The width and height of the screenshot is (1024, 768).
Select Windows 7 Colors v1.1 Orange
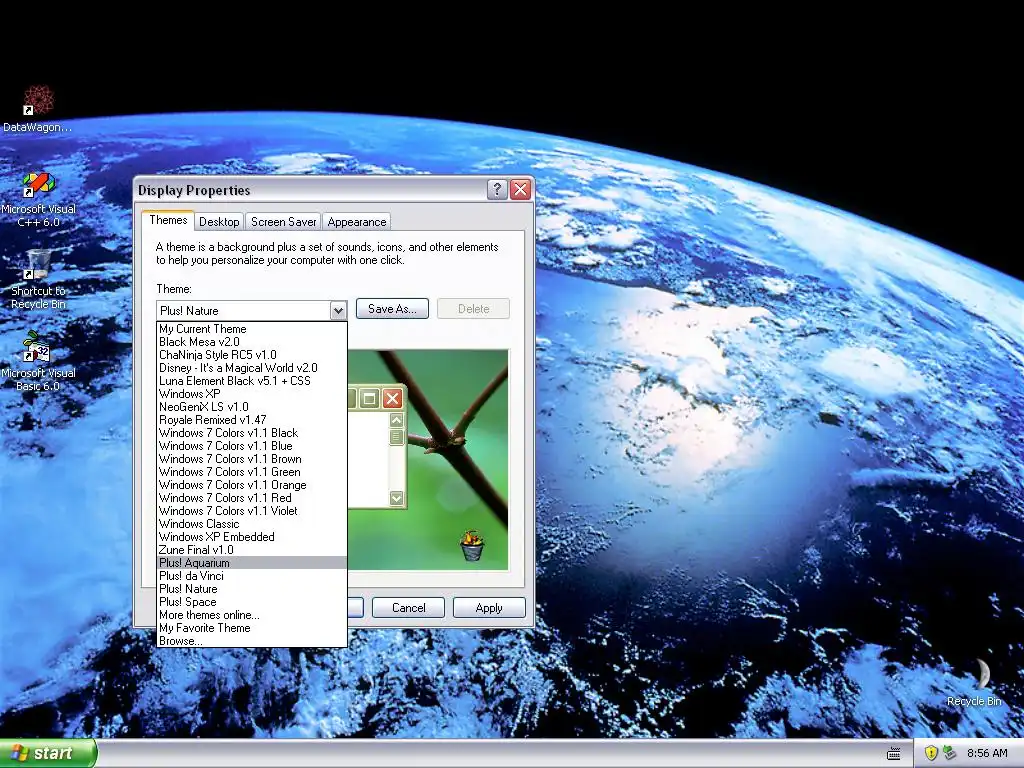(x=252, y=485)
